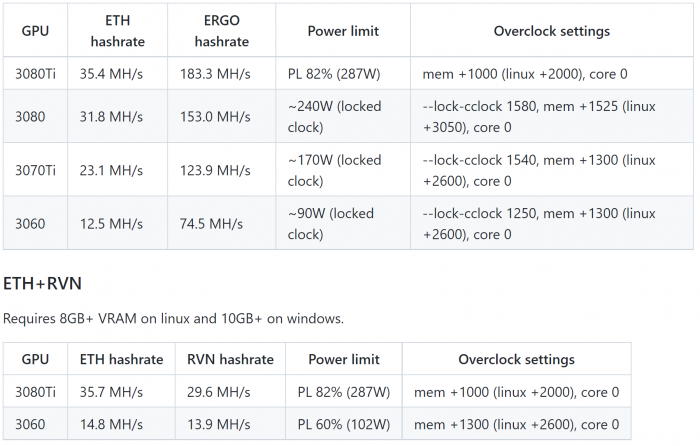The width and height of the screenshot is (700, 446).
Task: Click the RVN hashrate column header
Action: 230,359
